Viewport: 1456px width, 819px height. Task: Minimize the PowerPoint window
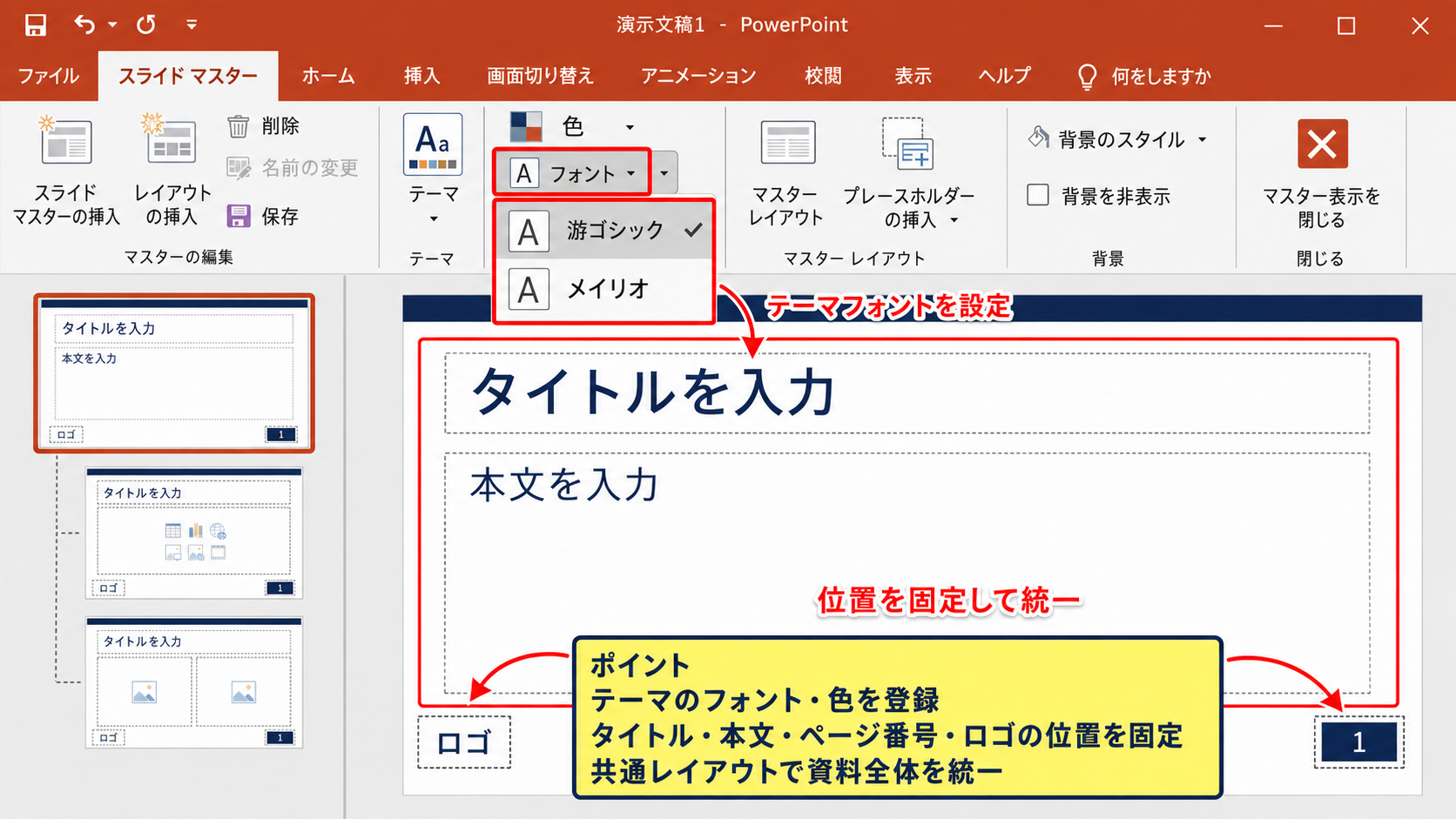[1274, 25]
